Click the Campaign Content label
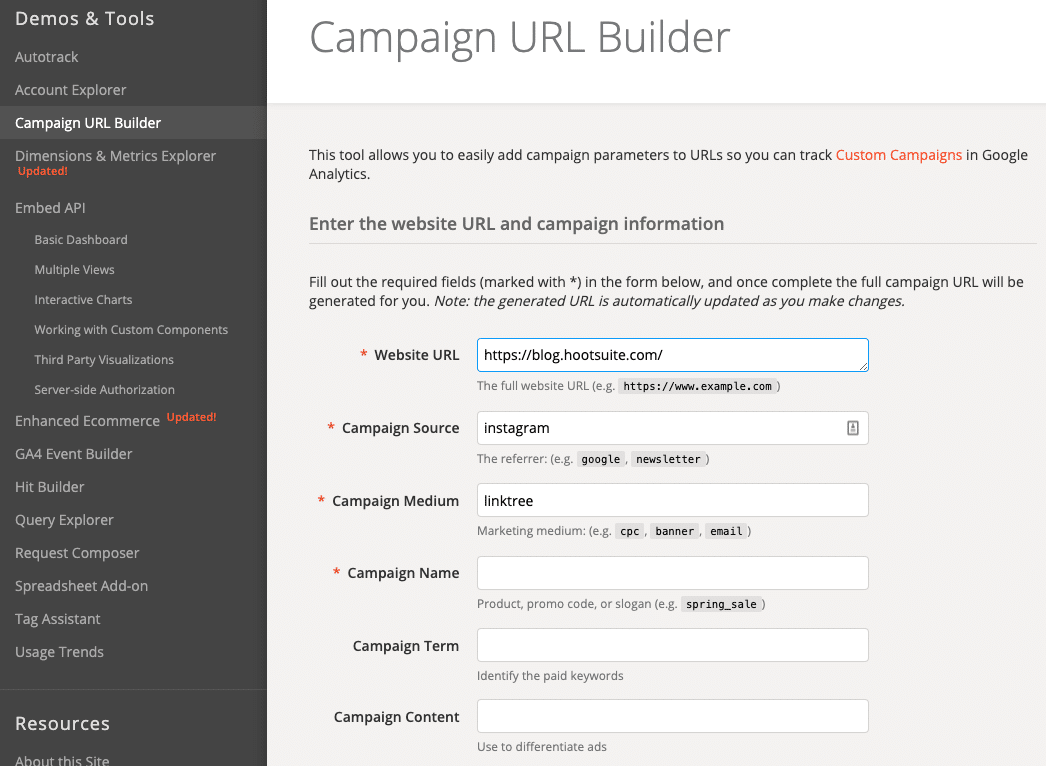This screenshot has height=766, width=1046. [396, 717]
